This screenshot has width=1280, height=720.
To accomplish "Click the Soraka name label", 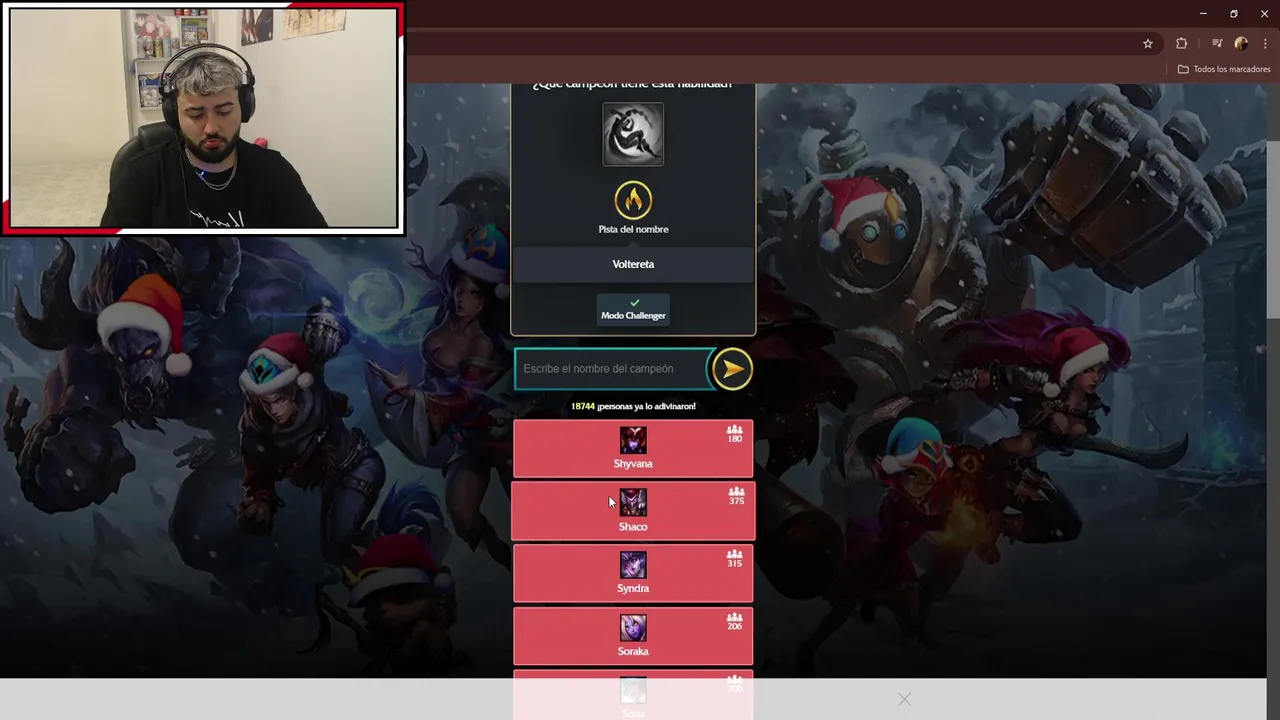I will (633, 652).
